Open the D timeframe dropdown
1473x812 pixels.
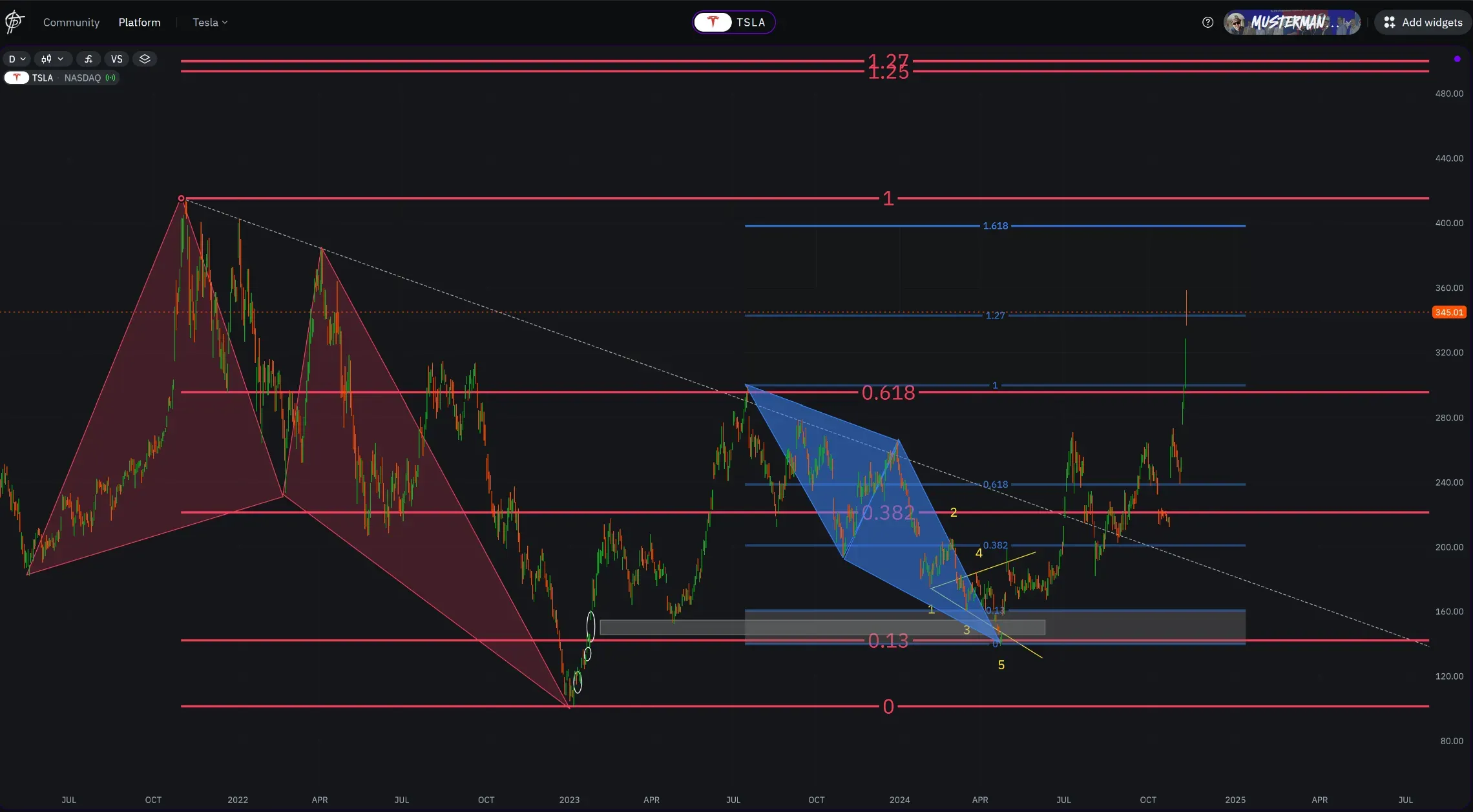[17, 59]
